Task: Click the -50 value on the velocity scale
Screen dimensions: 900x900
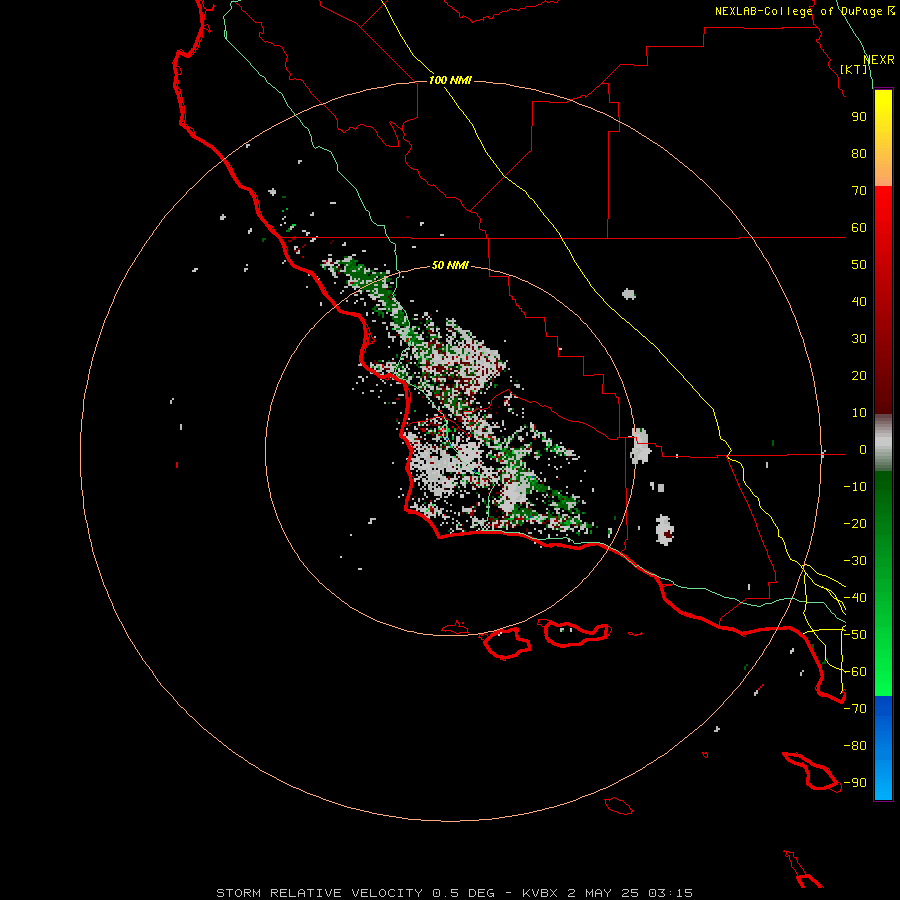Action: click(855, 635)
